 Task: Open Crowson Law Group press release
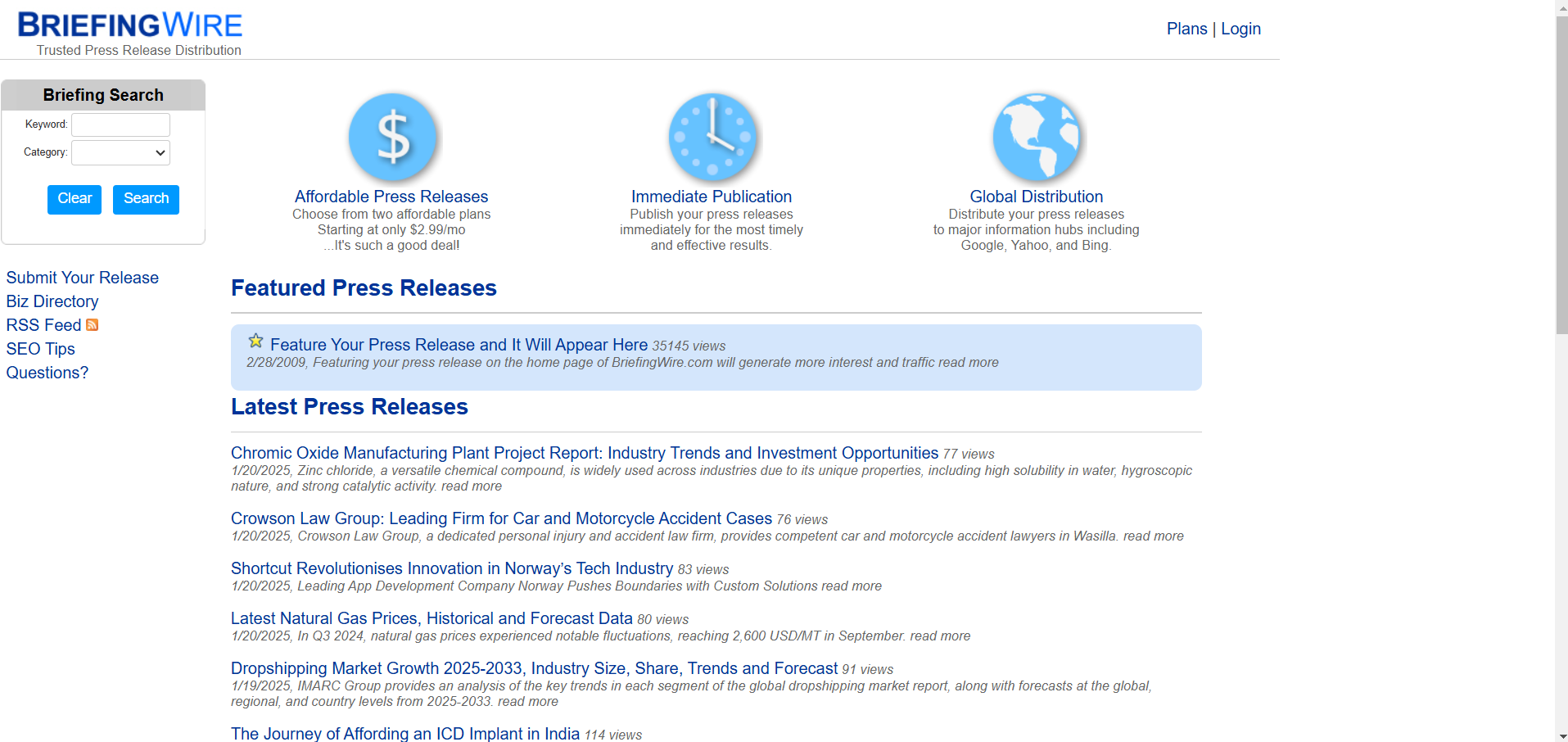[x=501, y=518]
